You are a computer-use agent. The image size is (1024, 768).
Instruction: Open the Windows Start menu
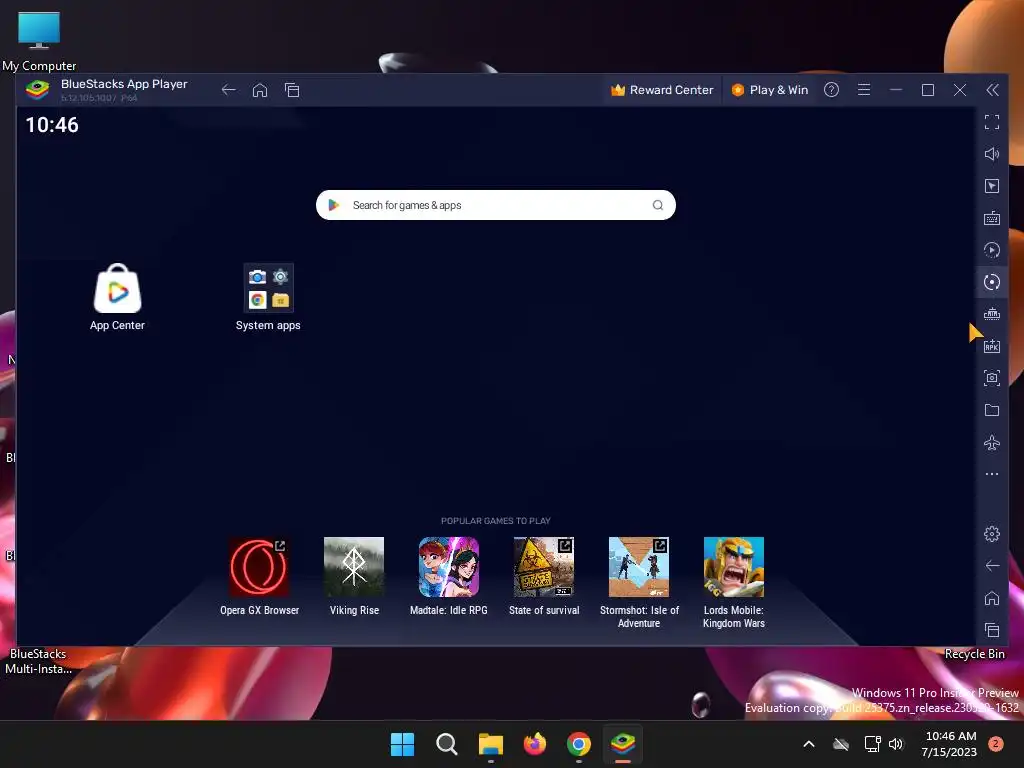tap(402, 744)
